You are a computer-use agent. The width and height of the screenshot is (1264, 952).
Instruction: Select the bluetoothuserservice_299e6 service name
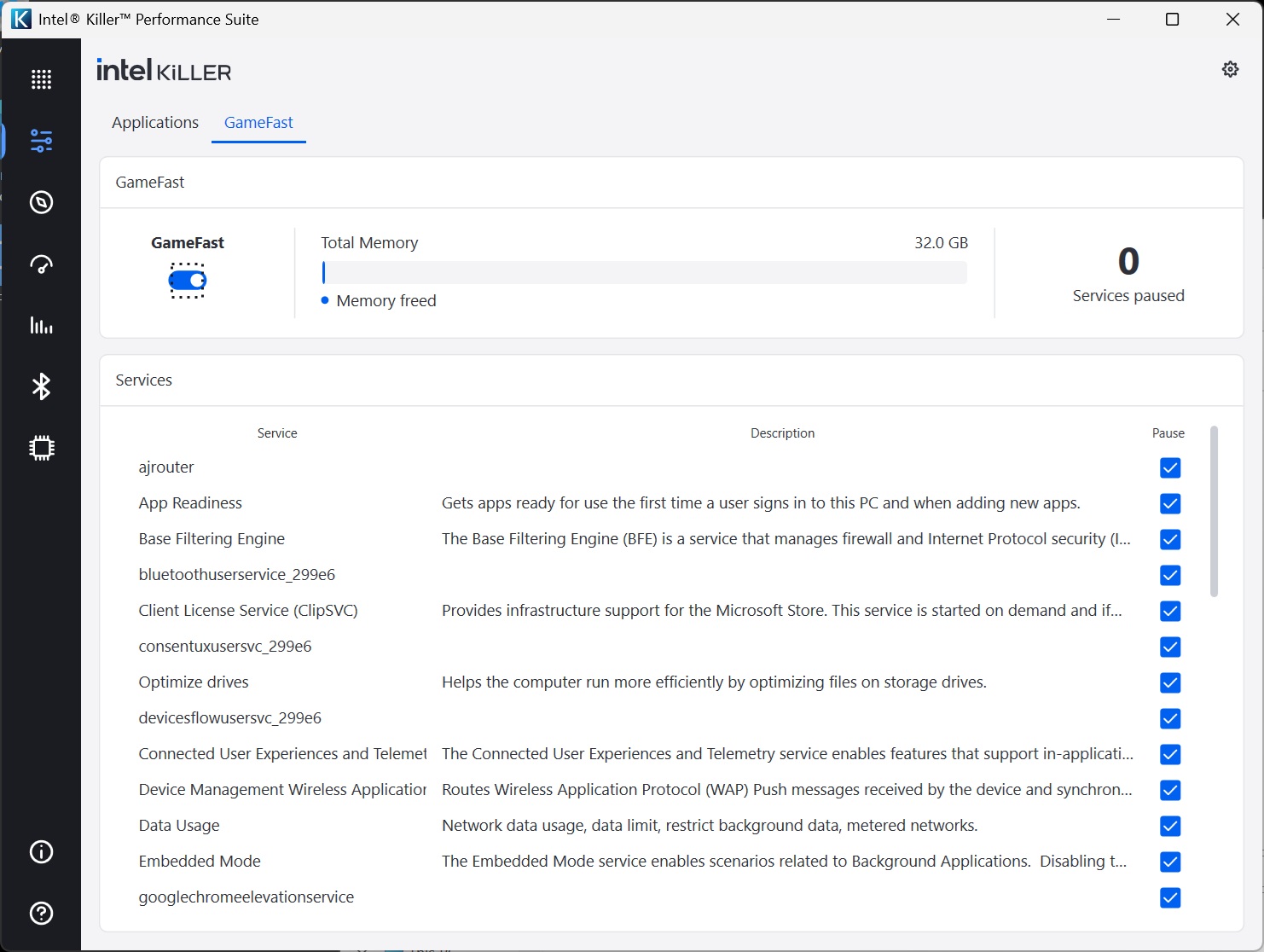237,575
